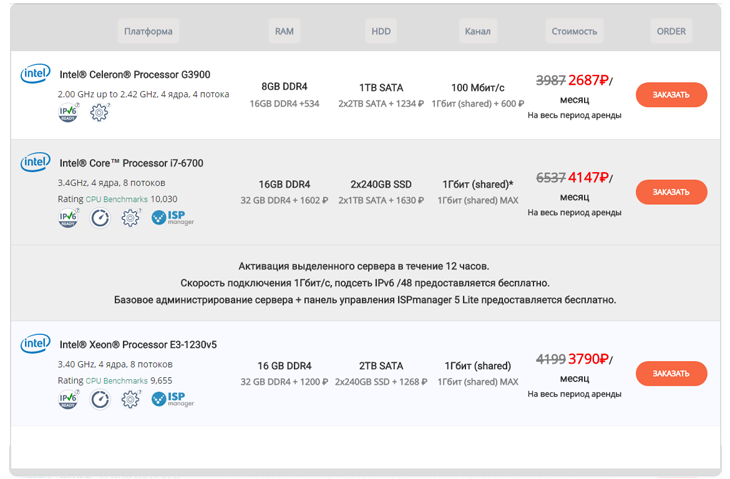Image resolution: width=730 pixels, height=479 pixels.
Task: Click the ISPmanager logo under Xeon E3-1230v5
Action: coord(173,399)
